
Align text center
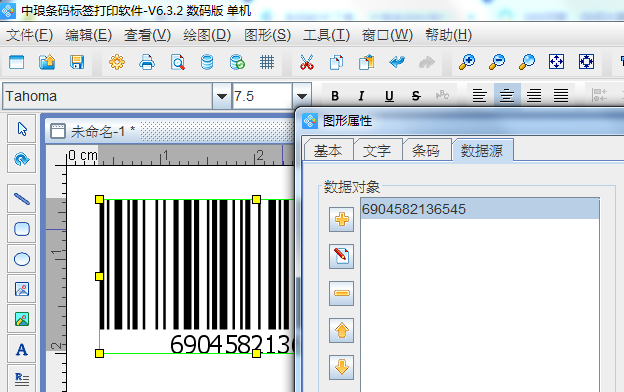pyautogui.click(x=507, y=96)
